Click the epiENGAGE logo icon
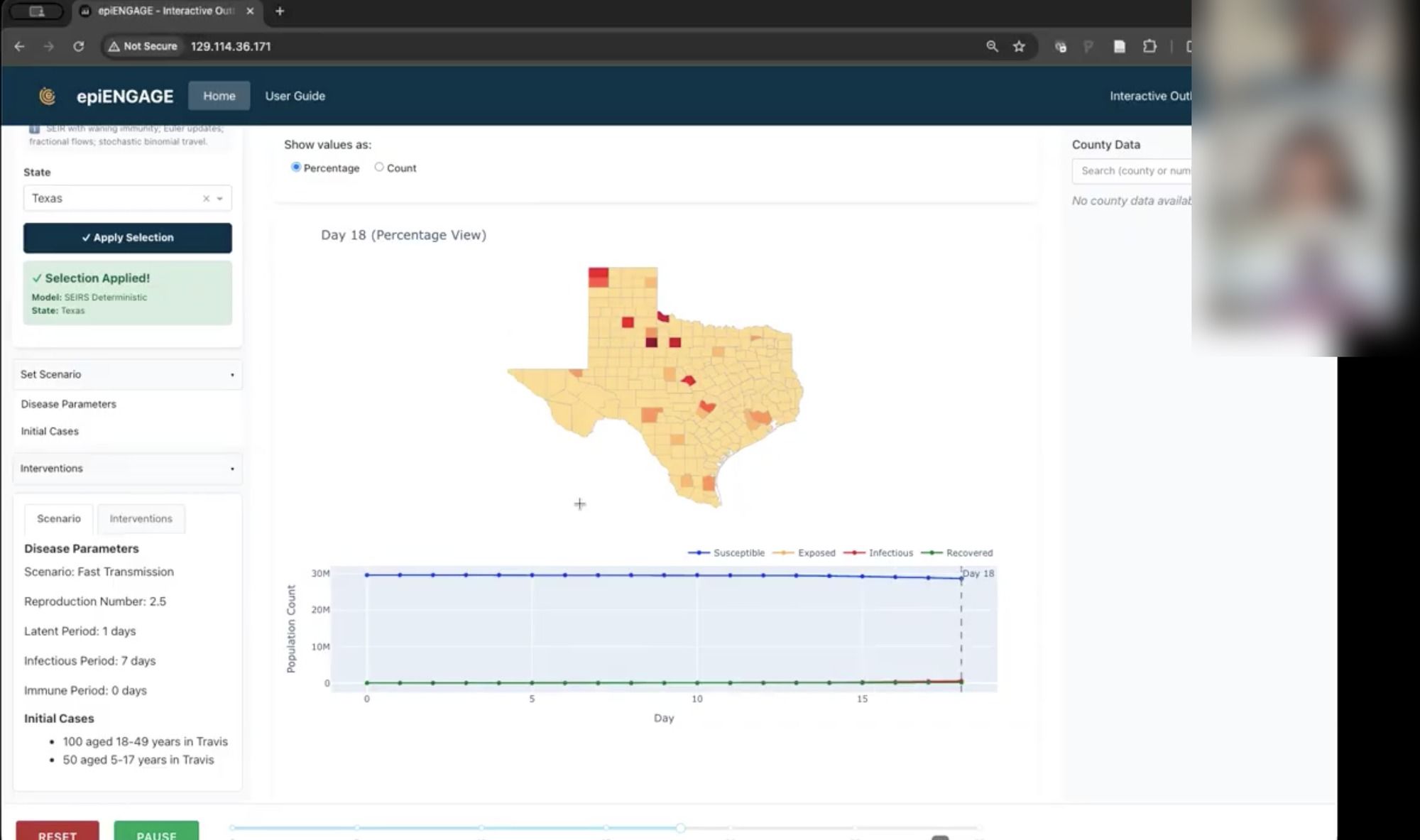Screen dimensions: 1420x840 coord(48,96)
